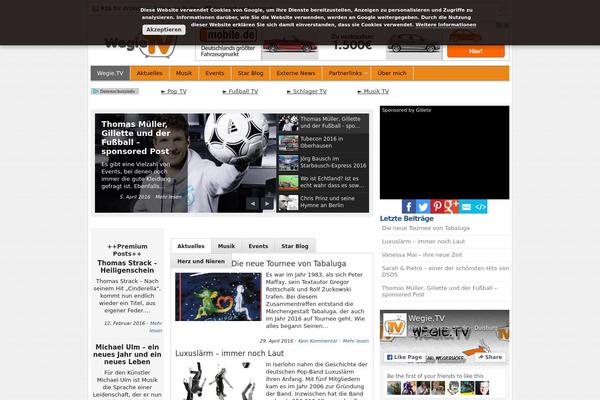Open Die neue Tournee von Tabaluga headline
The image size is (600, 400).
(x=289, y=264)
